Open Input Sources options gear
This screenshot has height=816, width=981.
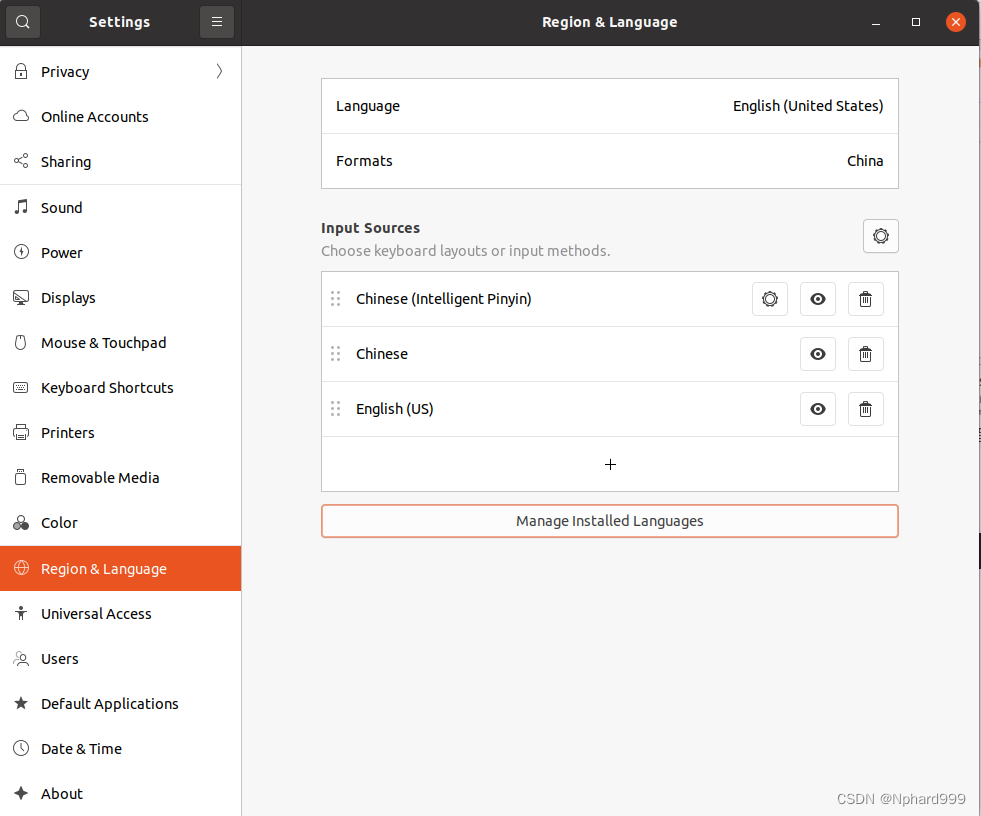tap(880, 236)
